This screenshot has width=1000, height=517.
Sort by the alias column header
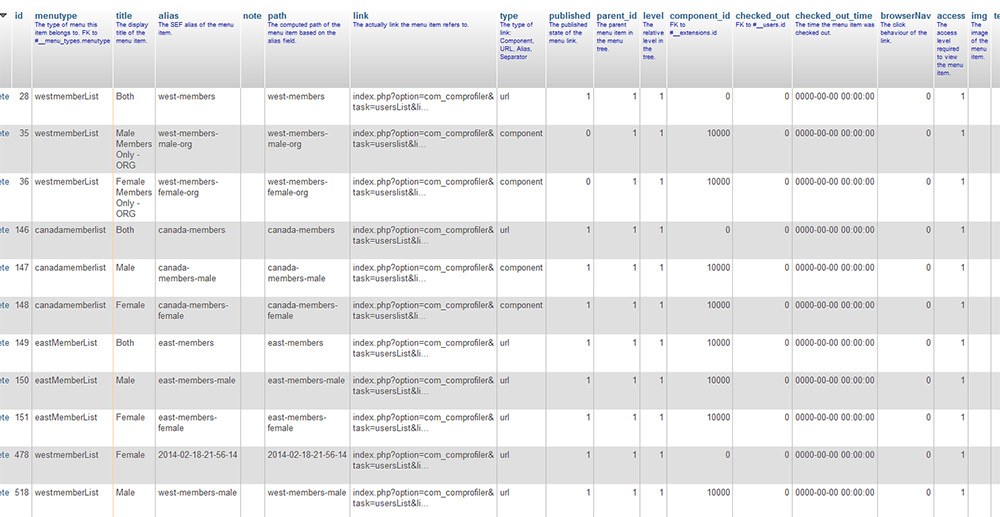(x=167, y=16)
